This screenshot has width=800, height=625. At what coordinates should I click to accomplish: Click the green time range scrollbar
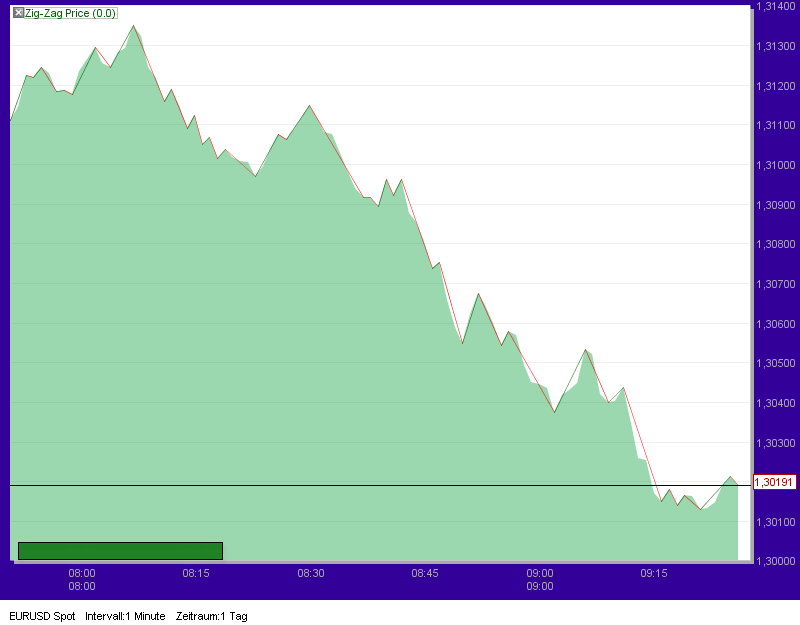point(120,551)
